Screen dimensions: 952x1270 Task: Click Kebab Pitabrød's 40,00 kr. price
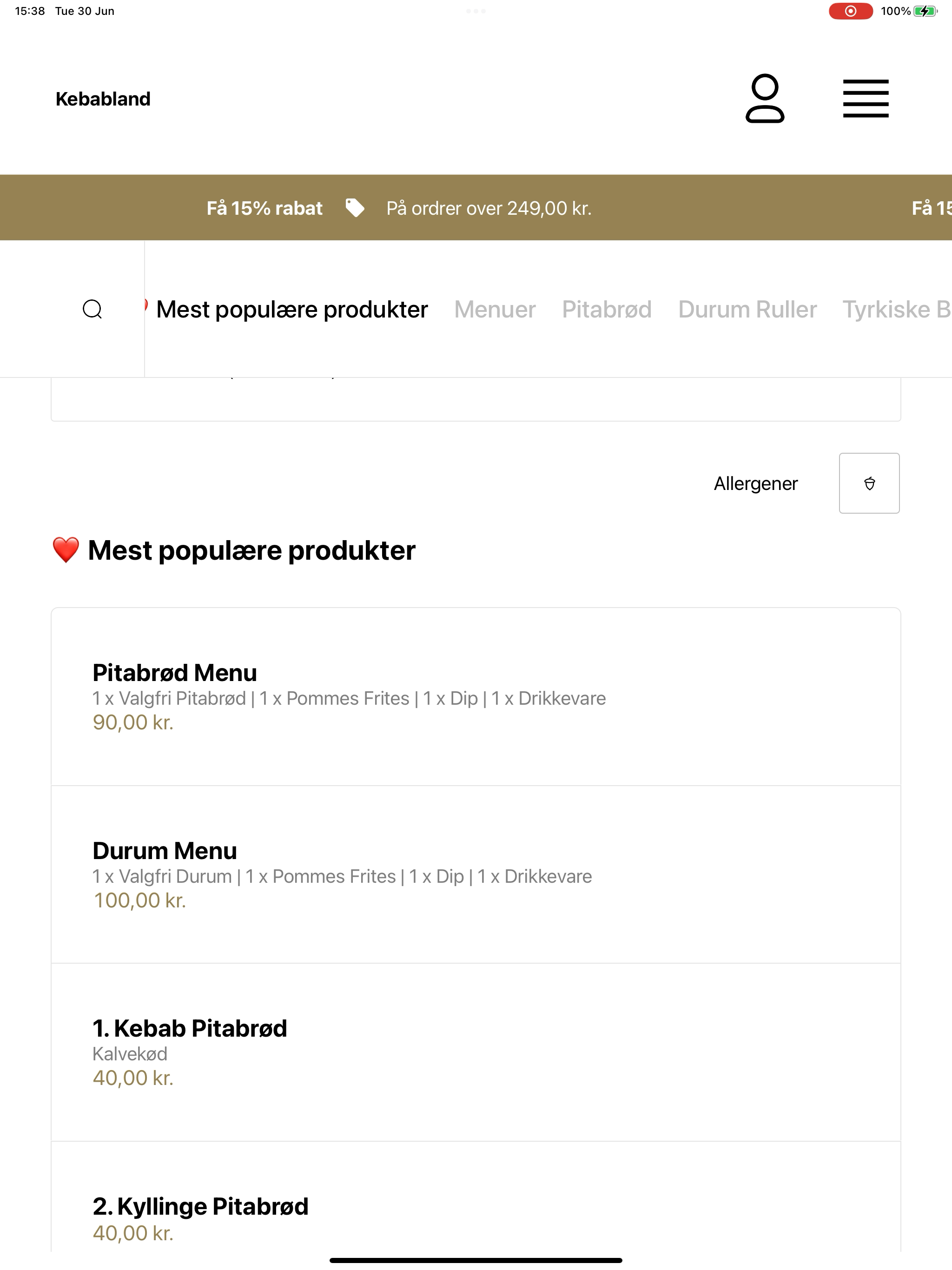pyautogui.click(x=133, y=1078)
